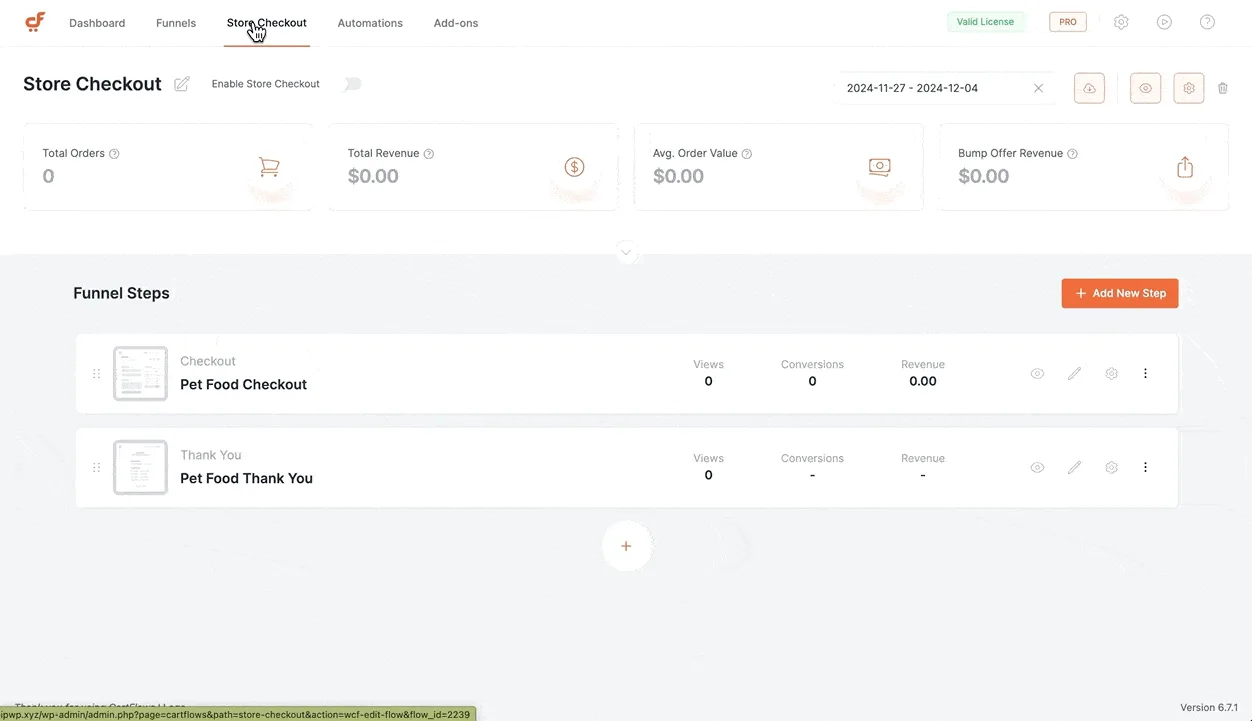Preview the store checkout eye button
1252x721 pixels.
[x=1145, y=88]
